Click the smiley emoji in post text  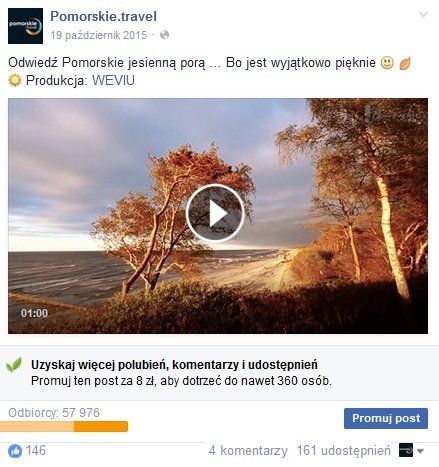387,63
